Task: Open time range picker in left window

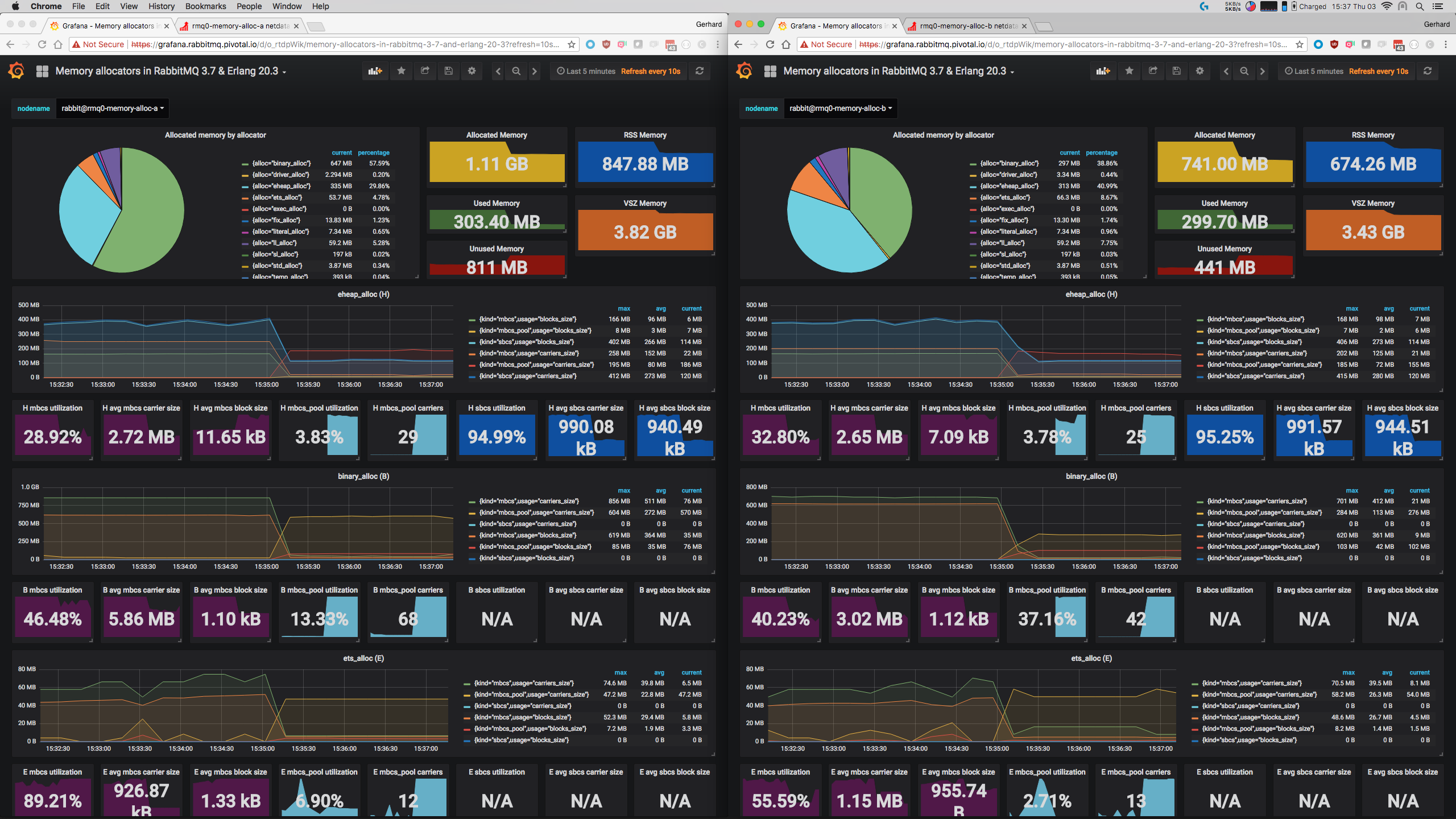Action: (618, 71)
